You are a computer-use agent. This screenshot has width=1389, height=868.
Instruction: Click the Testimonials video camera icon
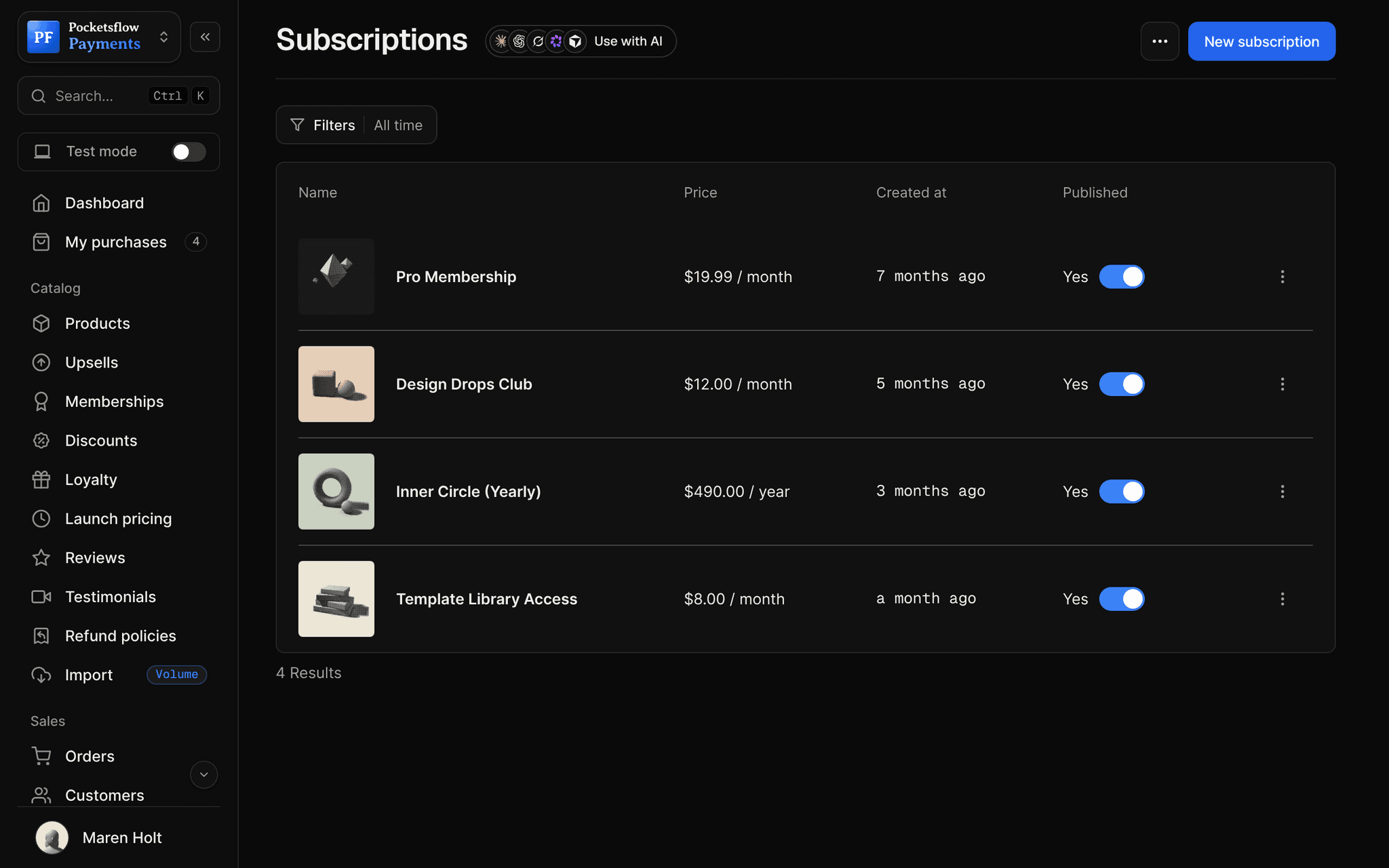pyautogui.click(x=41, y=597)
